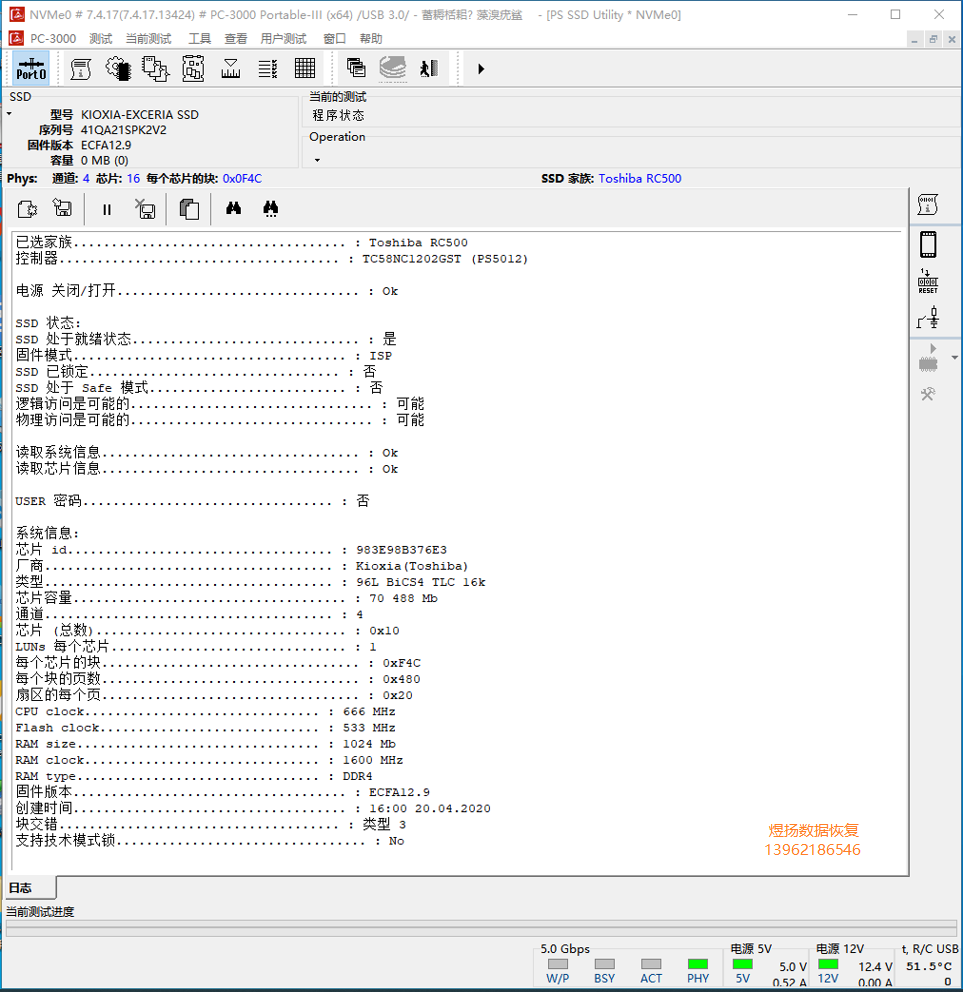Expand the Operation panel arrow
The width and height of the screenshot is (963, 992).
click(317, 160)
